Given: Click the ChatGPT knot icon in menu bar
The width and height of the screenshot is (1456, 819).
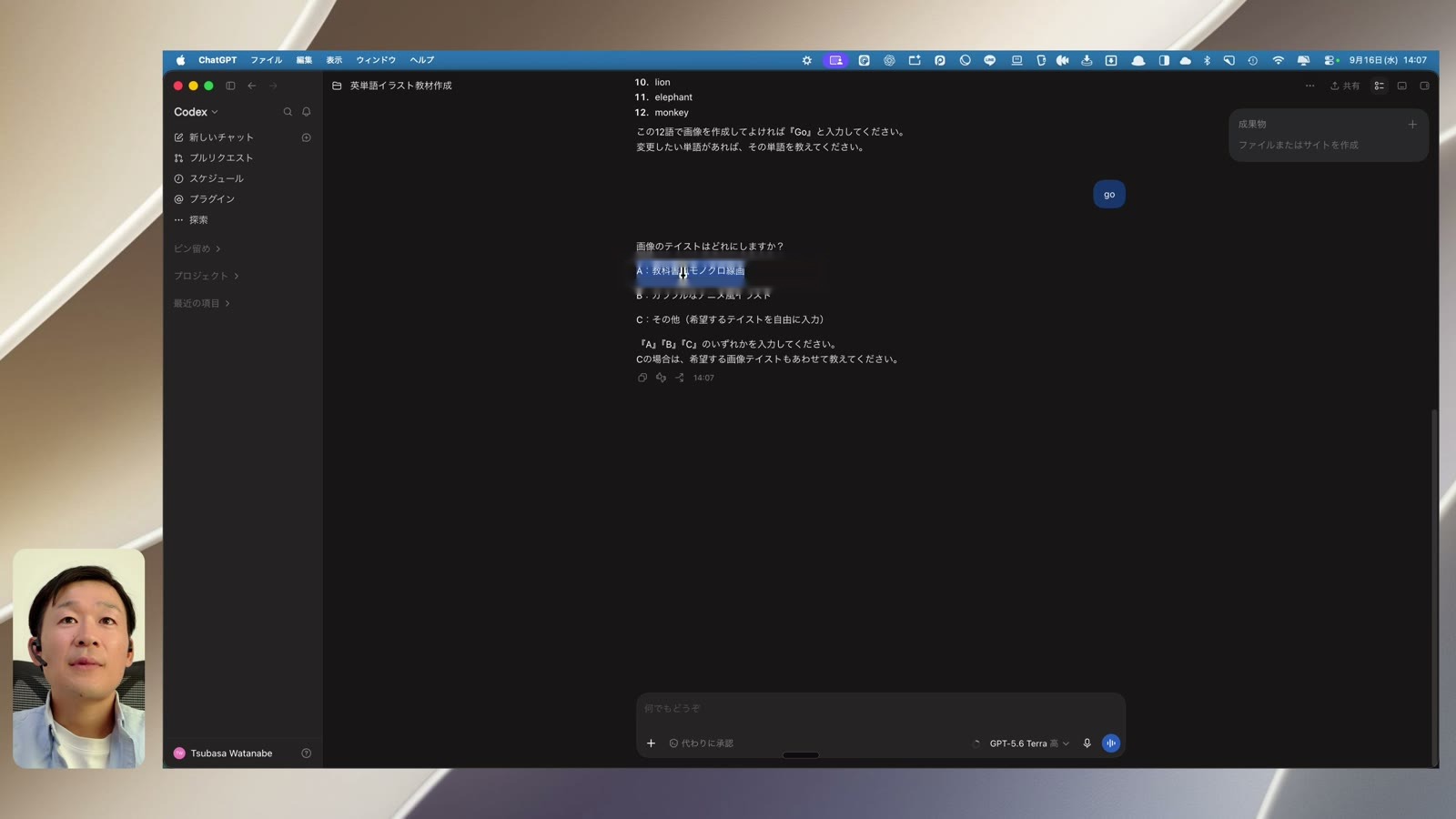Looking at the screenshot, I should pyautogui.click(x=889, y=60).
